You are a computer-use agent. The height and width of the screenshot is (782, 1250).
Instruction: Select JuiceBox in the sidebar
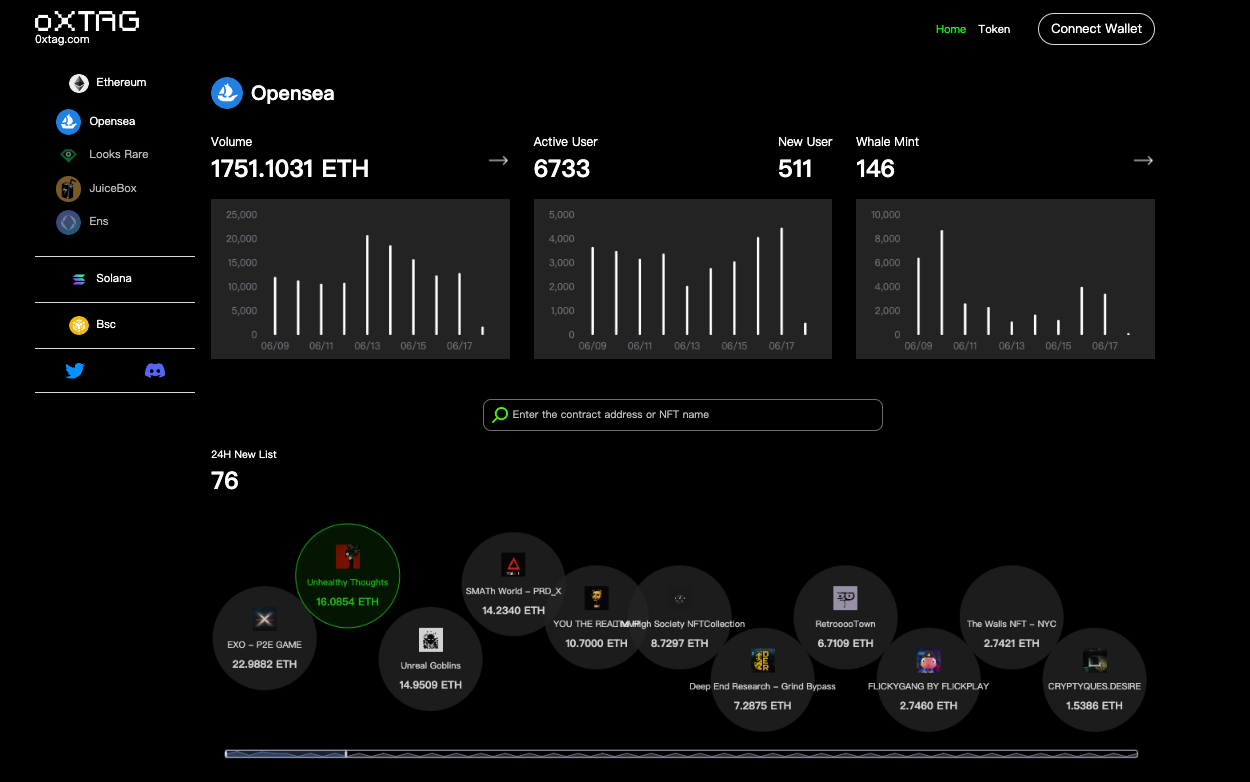tap(113, 188)
